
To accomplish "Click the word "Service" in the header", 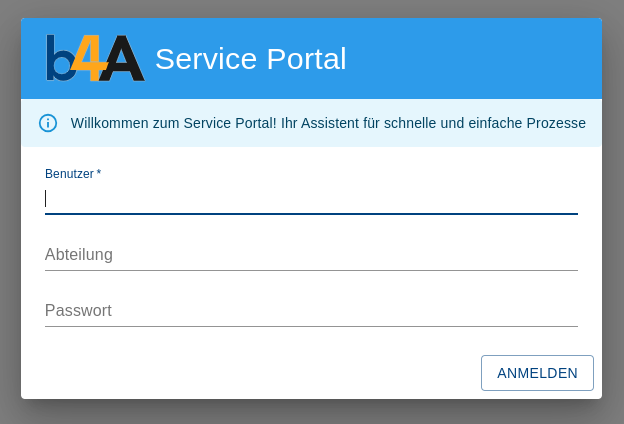I will [206, 59].
